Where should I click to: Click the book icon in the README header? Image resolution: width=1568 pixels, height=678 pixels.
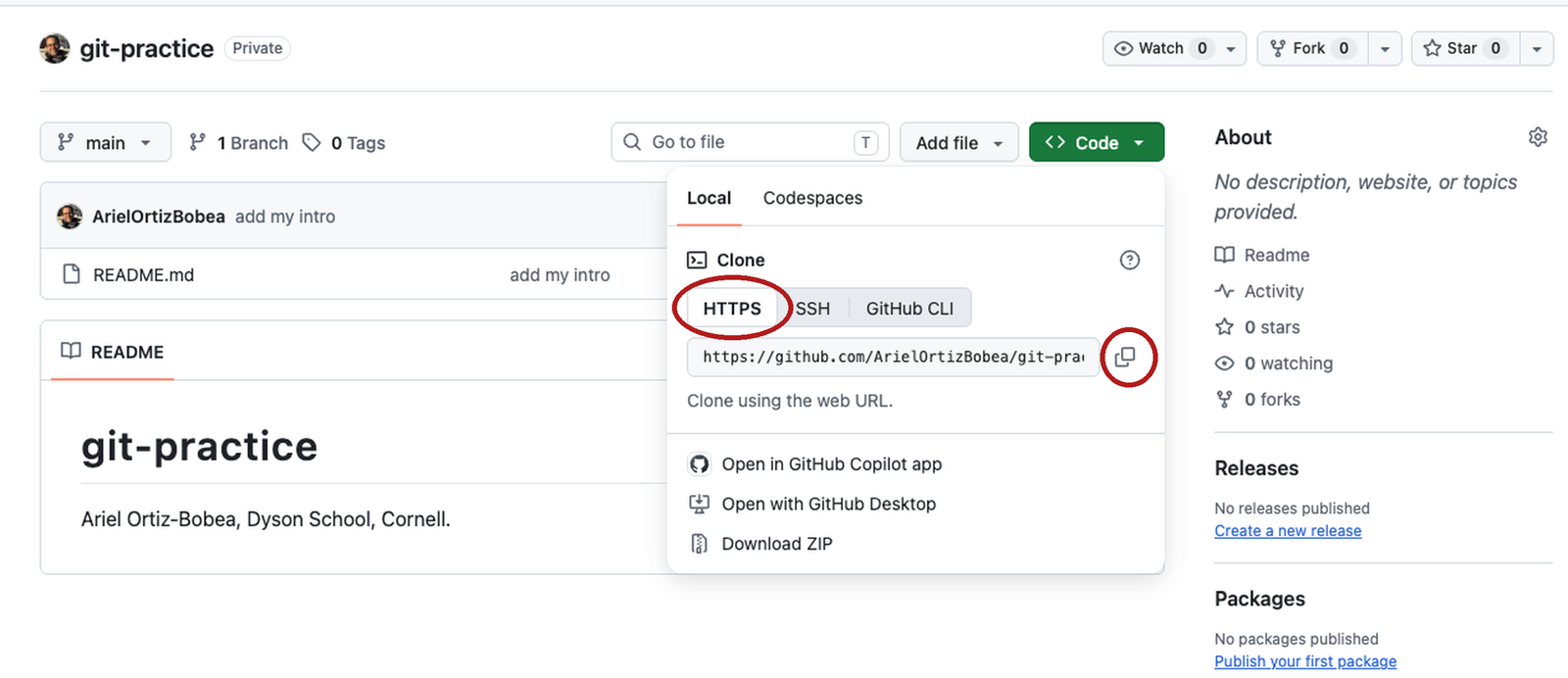[x=71, y=351]
